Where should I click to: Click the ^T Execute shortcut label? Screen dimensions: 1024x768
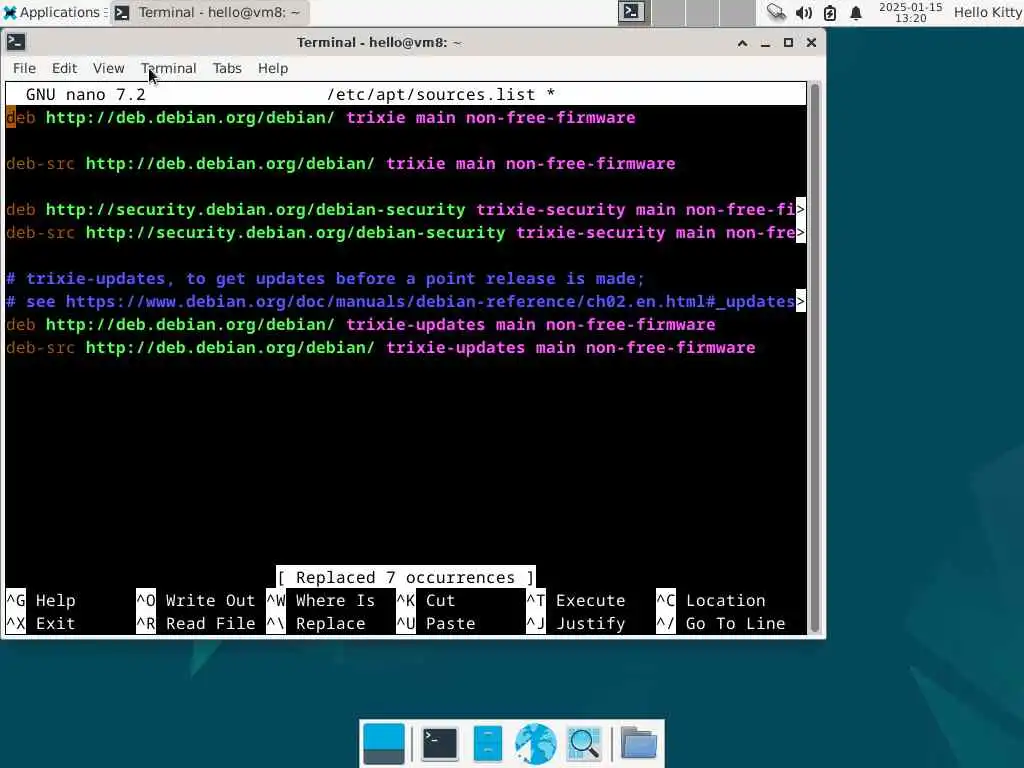coord(576,600)
